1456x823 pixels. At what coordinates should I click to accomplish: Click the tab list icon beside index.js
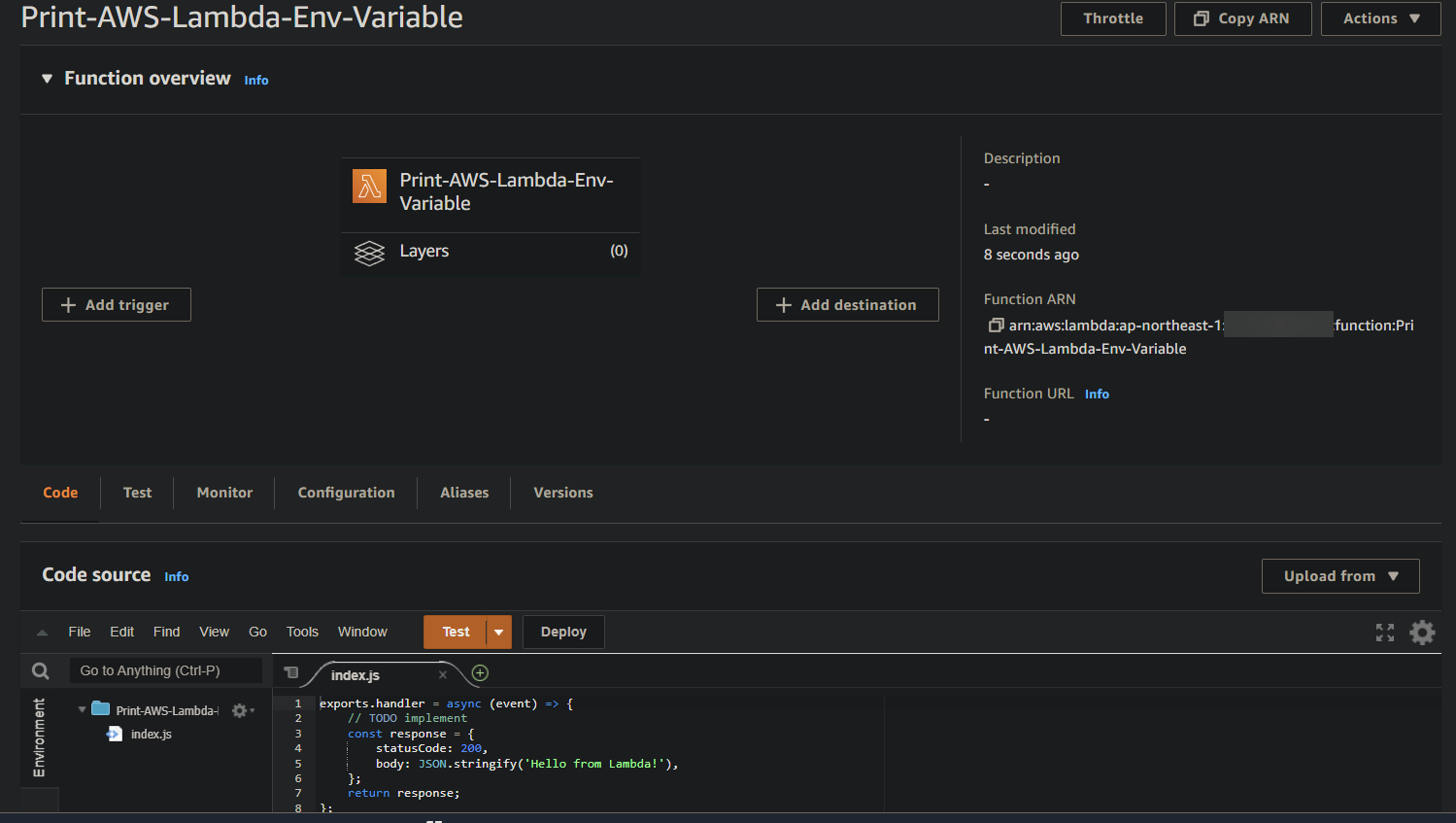[x=290, y=672]
